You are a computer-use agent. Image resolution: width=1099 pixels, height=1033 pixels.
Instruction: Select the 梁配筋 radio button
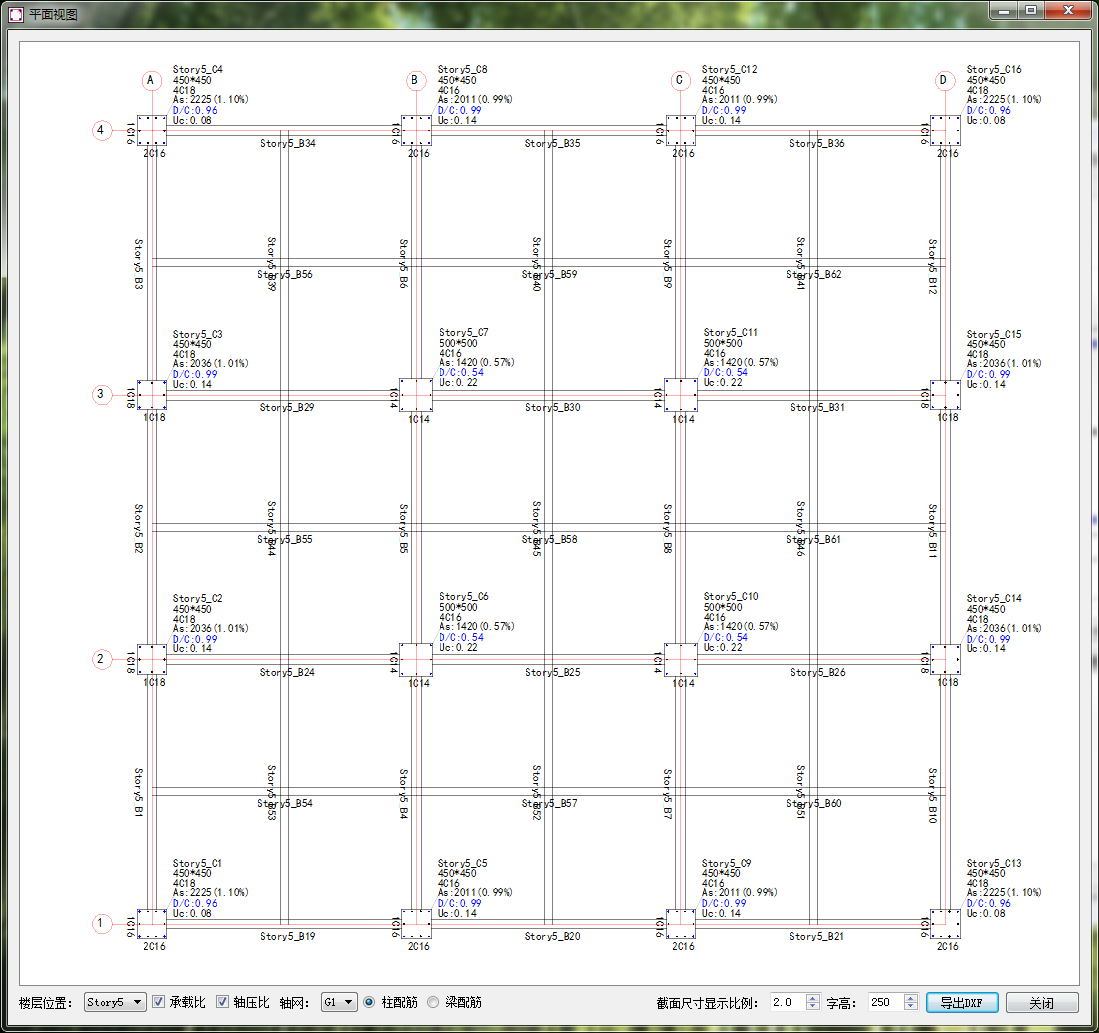pyautogui.click(x=433, y=1002)
